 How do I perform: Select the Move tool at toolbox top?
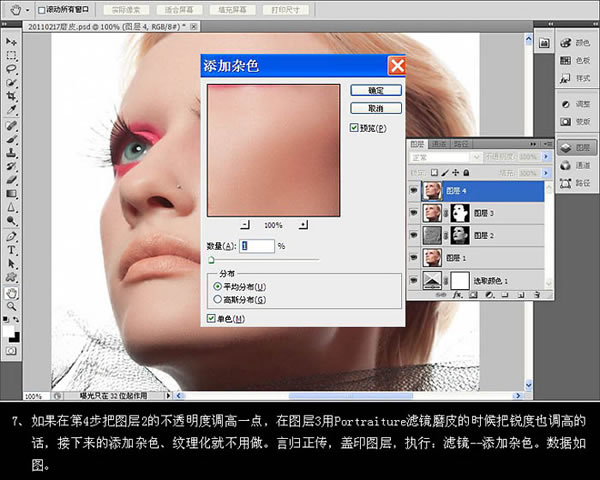11,42
